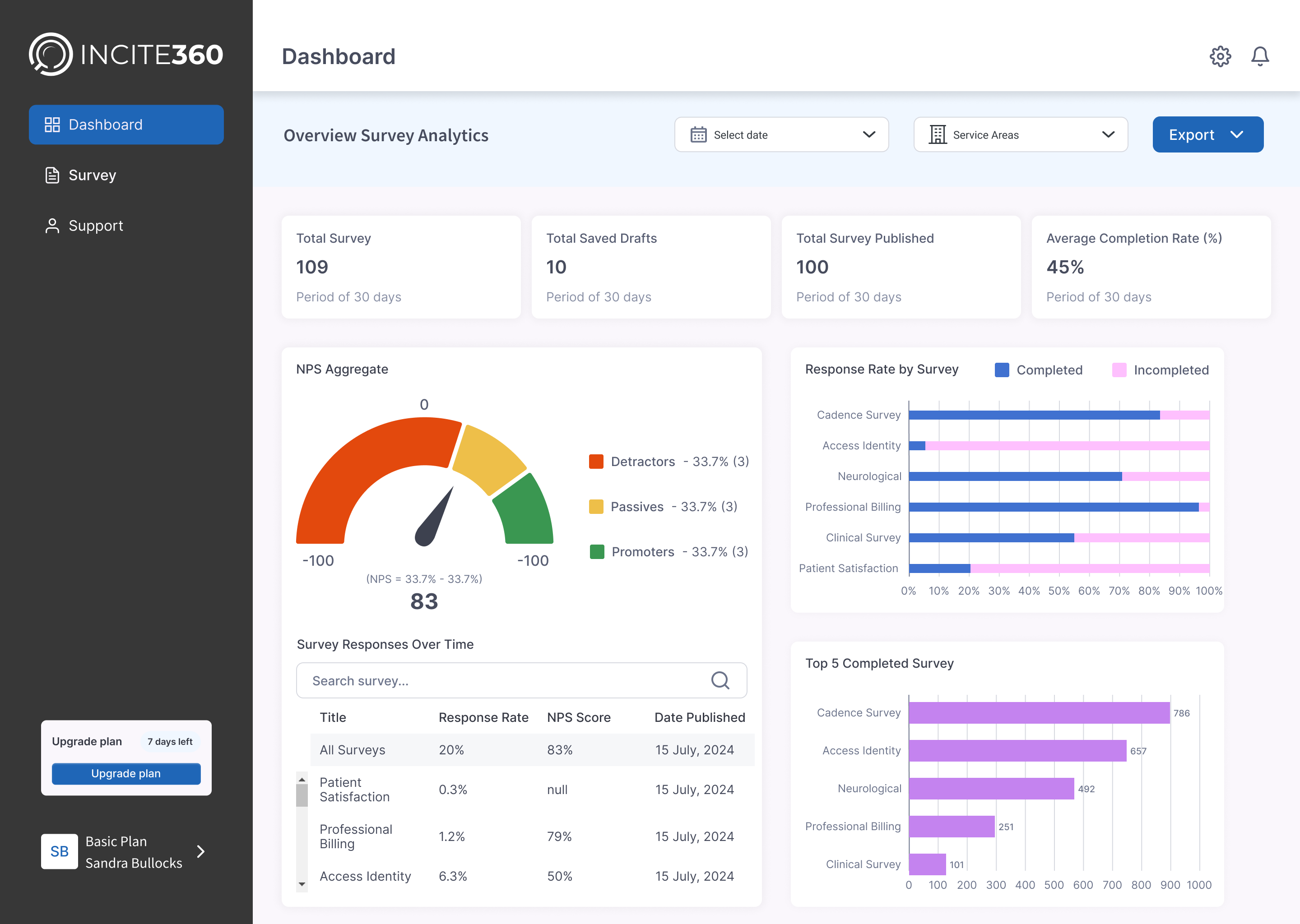
Task: Open the Support menu item
Action: point(95,226)
